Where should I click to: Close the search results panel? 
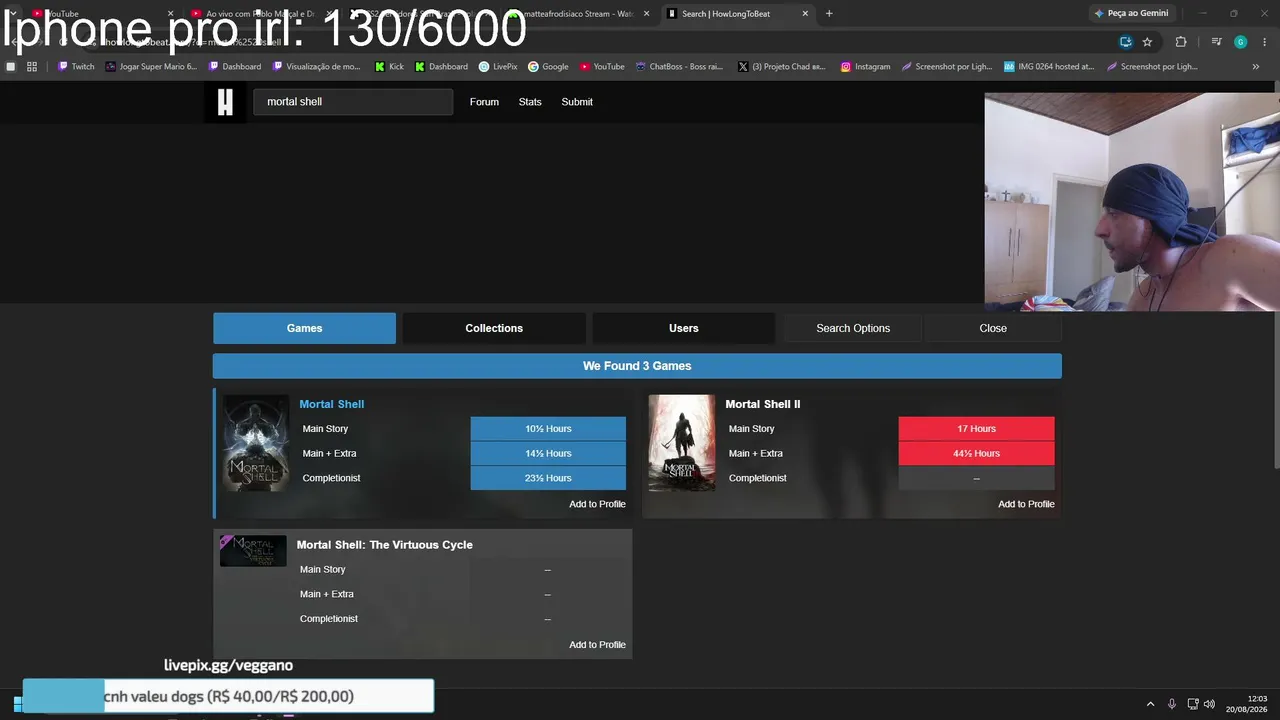(993, 328)
